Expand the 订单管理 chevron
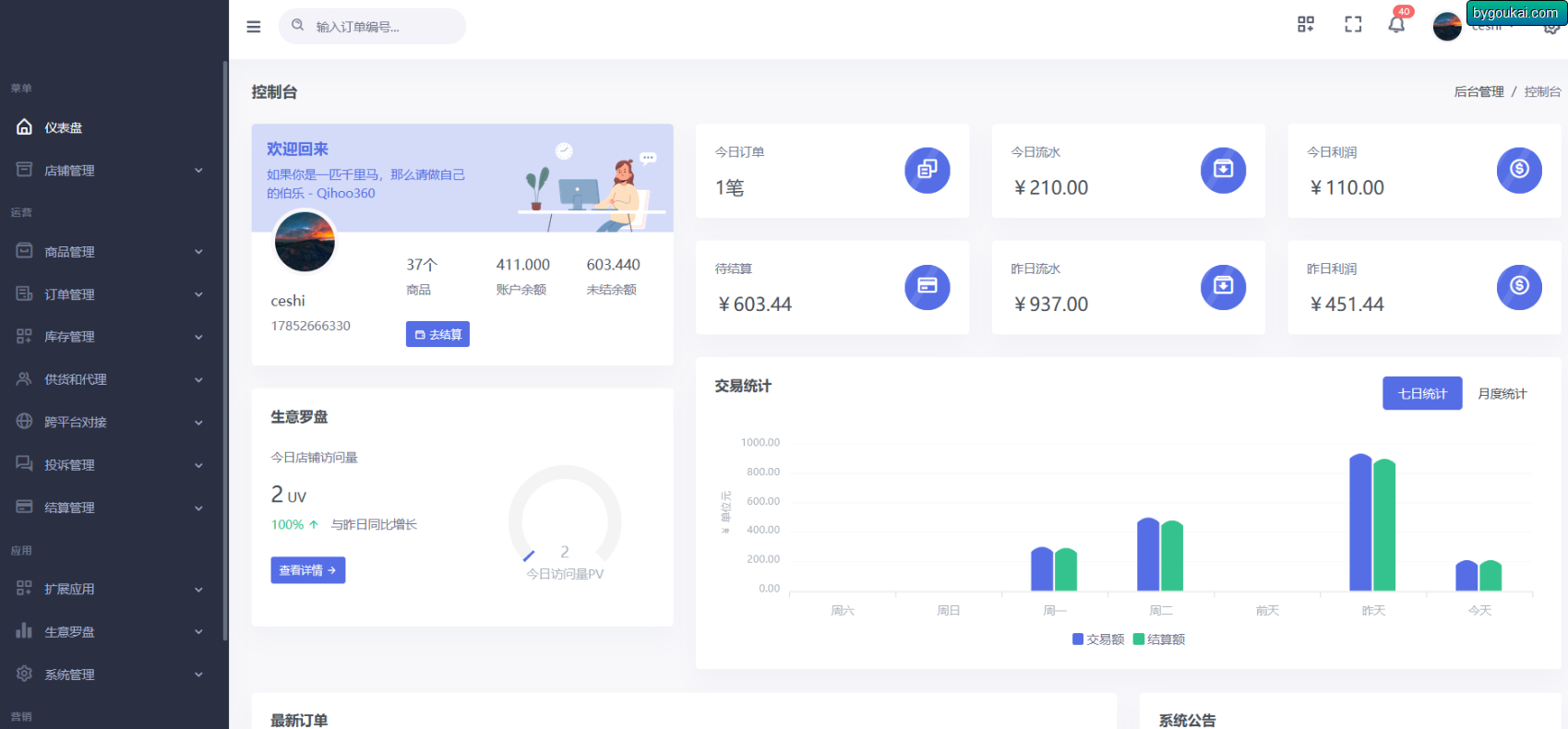Image resolution: width=1568 pixels, height=729 pixels. (x=198, y=294)
